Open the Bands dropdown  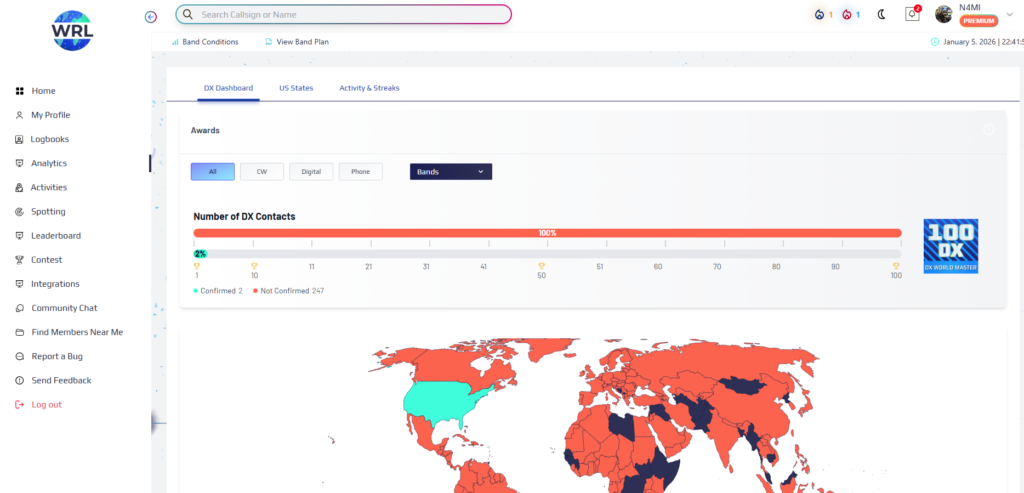tap(450, 172)
